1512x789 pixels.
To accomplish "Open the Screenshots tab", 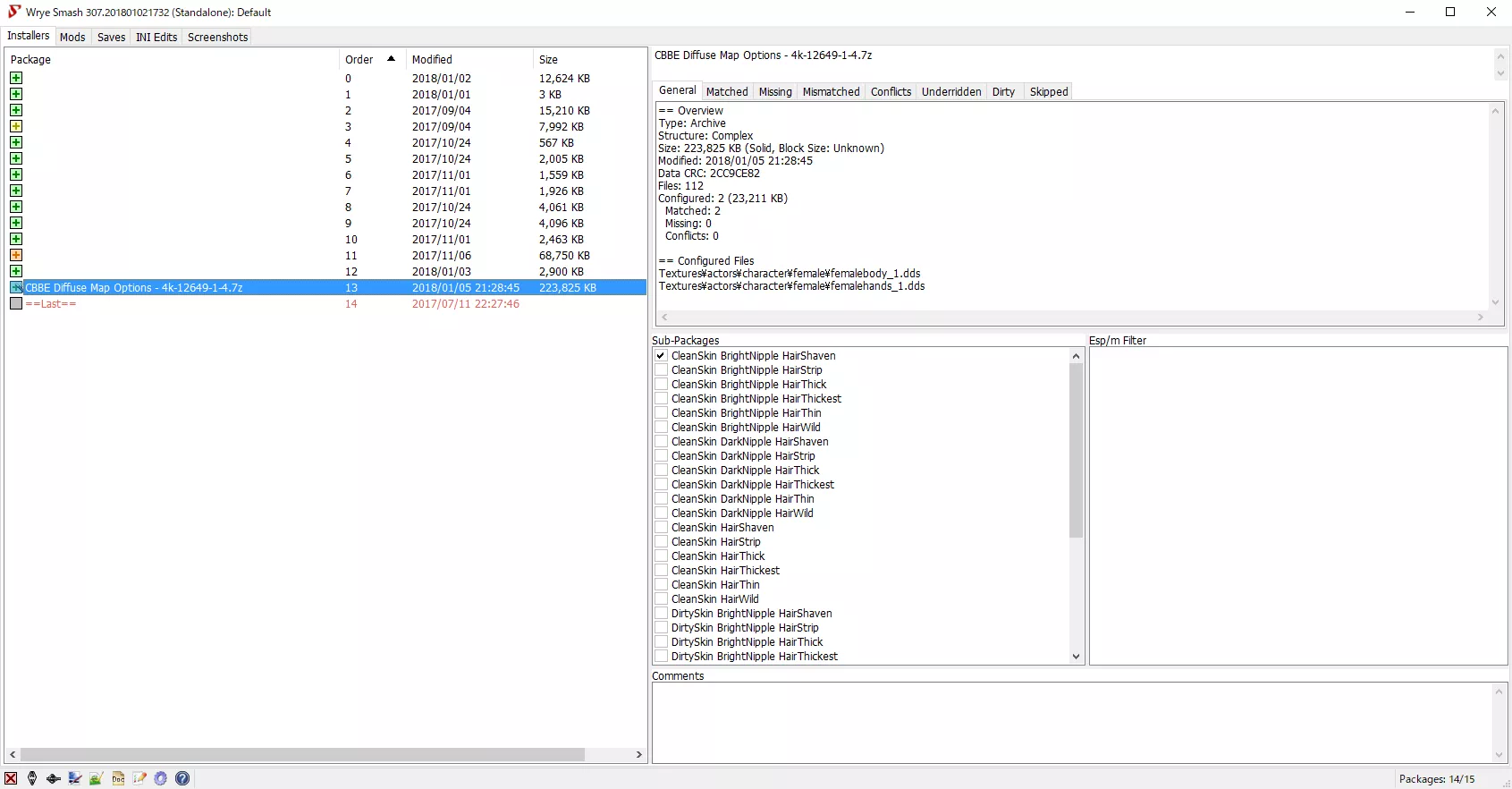I will [217, 37].
